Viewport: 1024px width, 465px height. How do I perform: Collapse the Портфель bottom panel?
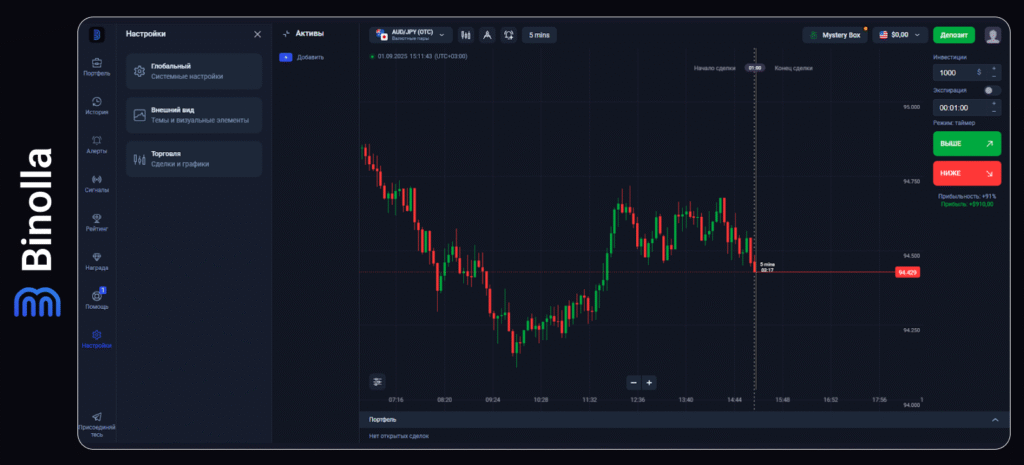[993, 419]
